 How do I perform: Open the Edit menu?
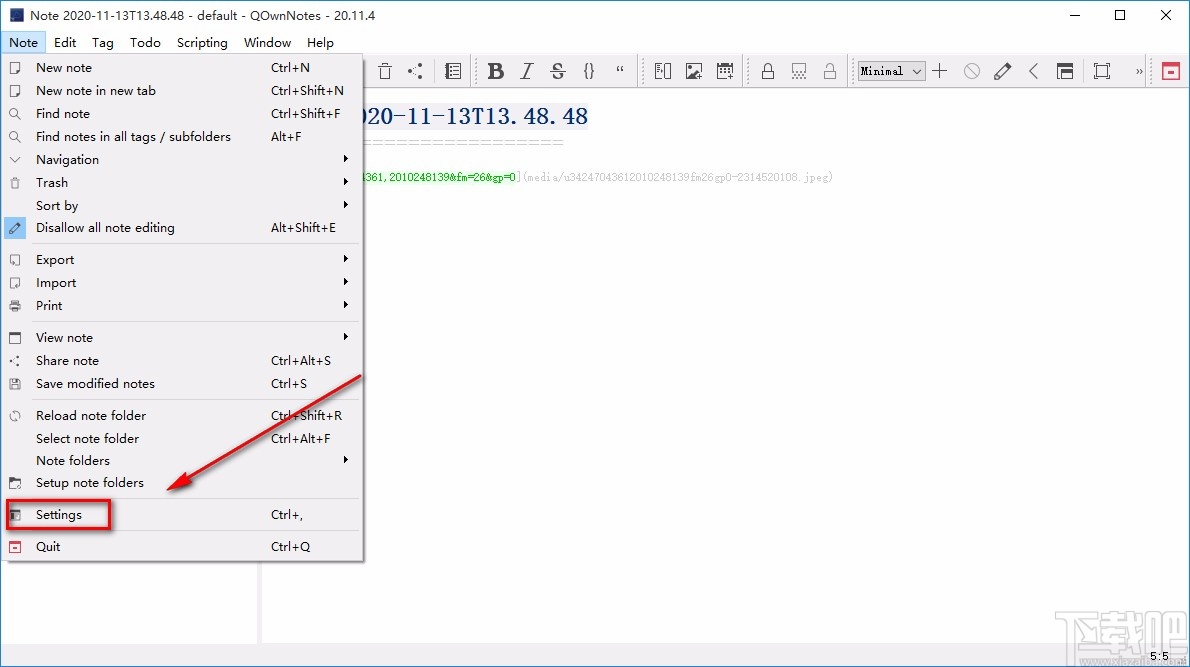coord(65,42)
